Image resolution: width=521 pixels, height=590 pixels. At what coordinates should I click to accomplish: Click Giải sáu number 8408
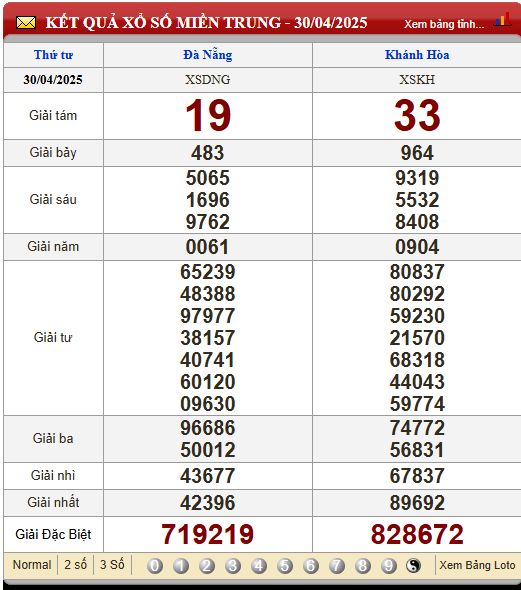417,222
